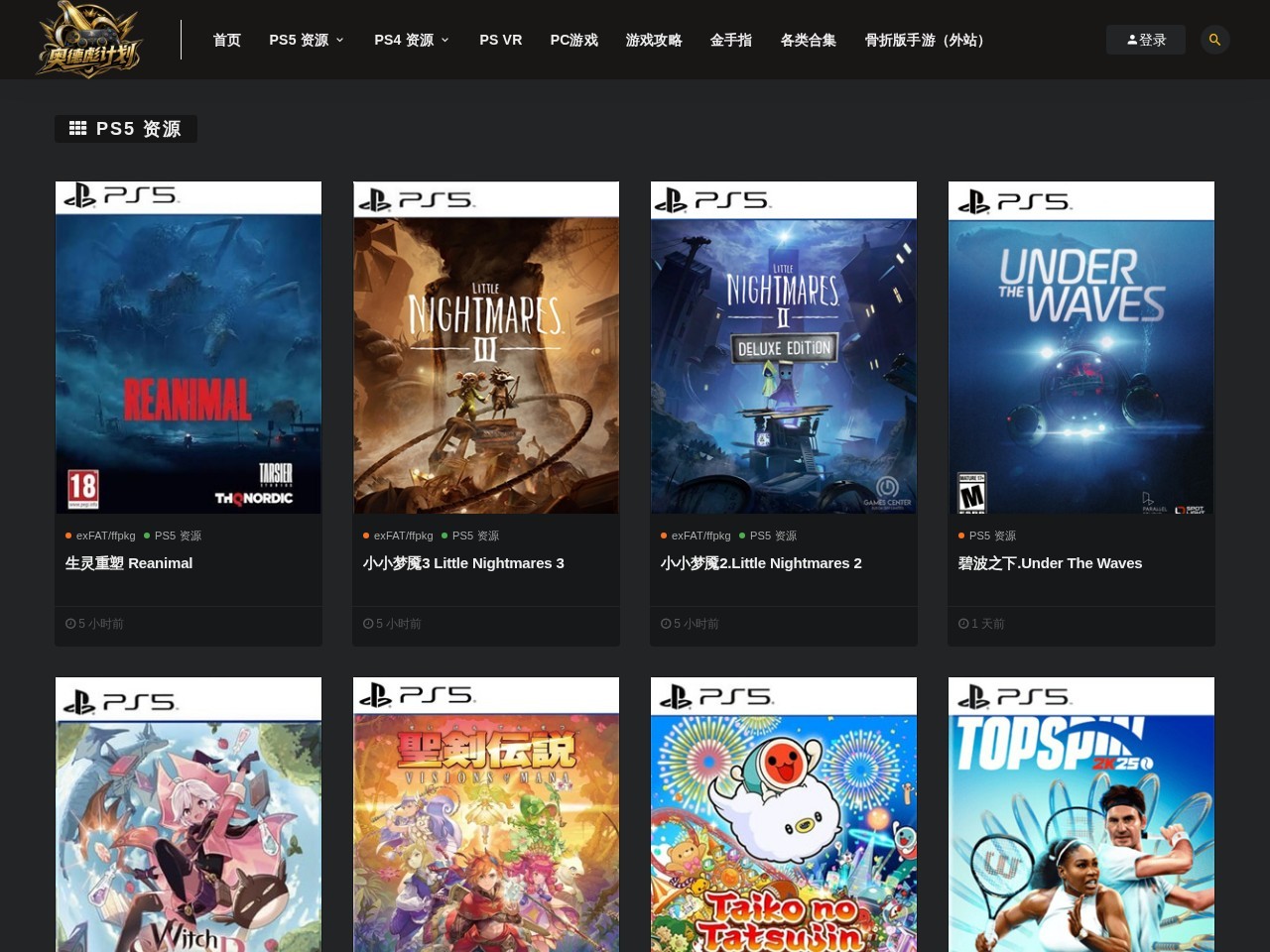Open 小小梦魇3 Little Nightmares 3 title link
Image resolution: width=1270 pixels, height=952 pixels.
tap(463, 563)
